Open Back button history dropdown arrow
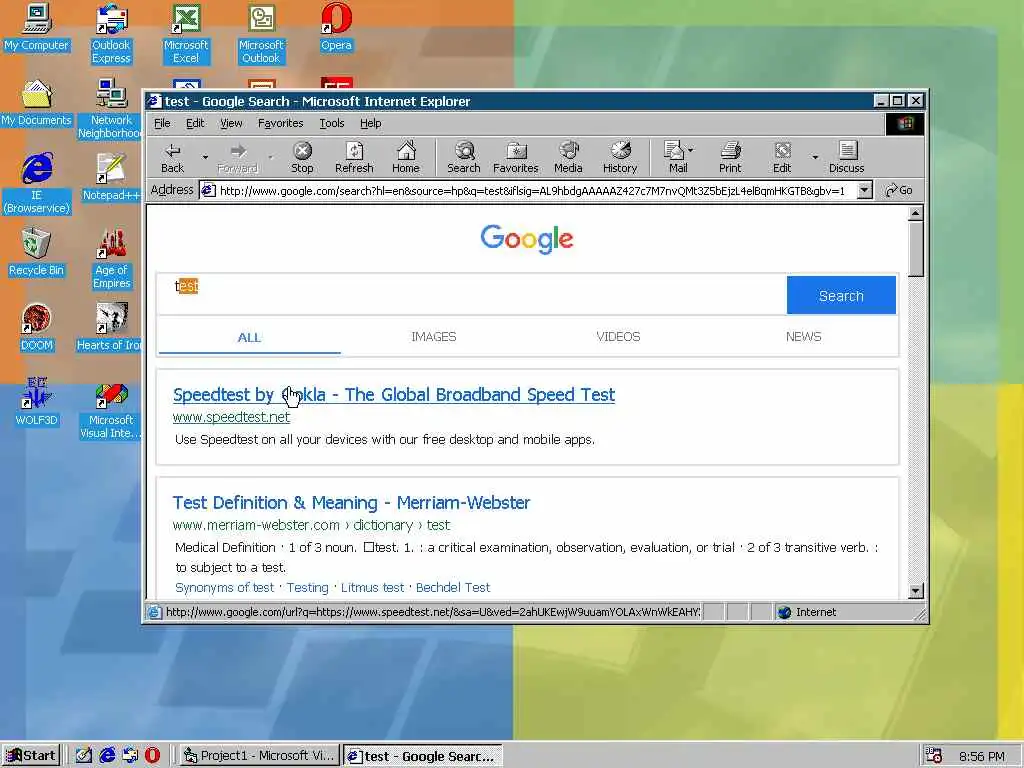This screenshot has width=1024, height=768. point(205,158)
